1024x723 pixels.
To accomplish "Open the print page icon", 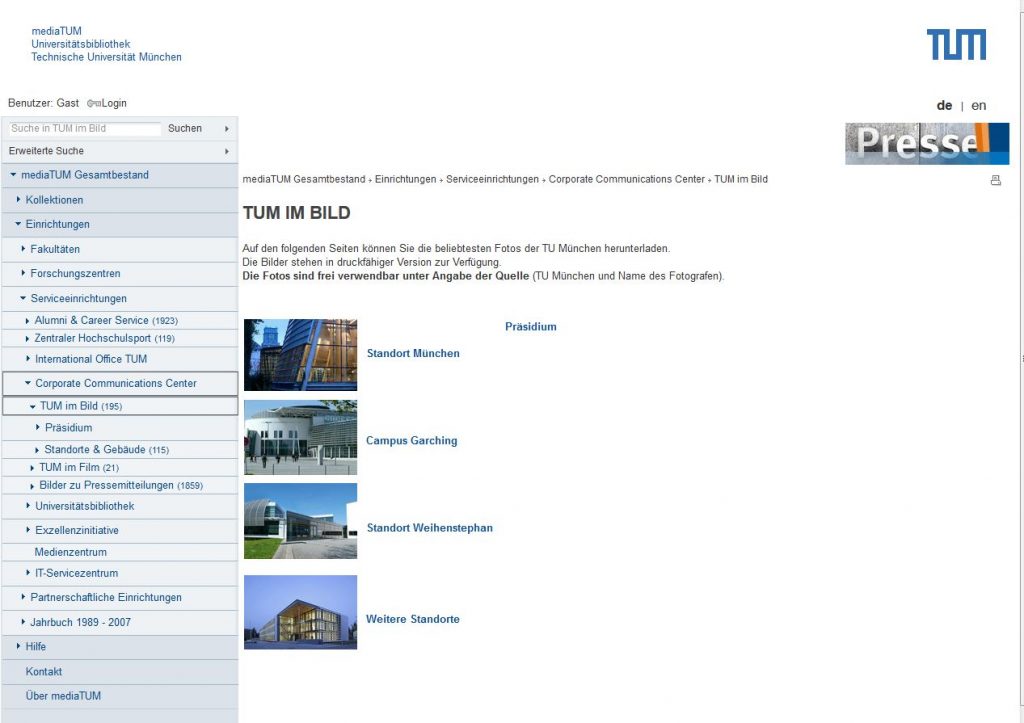I will point(995,180).
